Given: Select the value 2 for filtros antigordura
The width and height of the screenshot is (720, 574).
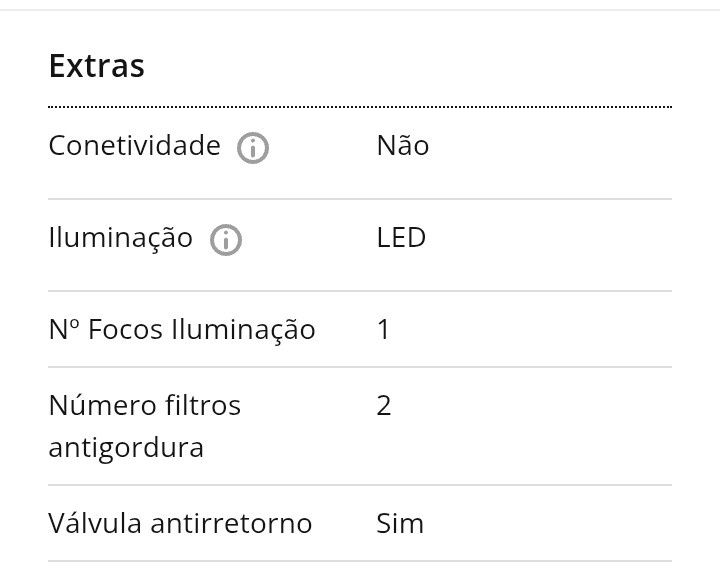Looking at the screenshot, I should point(384,405).
